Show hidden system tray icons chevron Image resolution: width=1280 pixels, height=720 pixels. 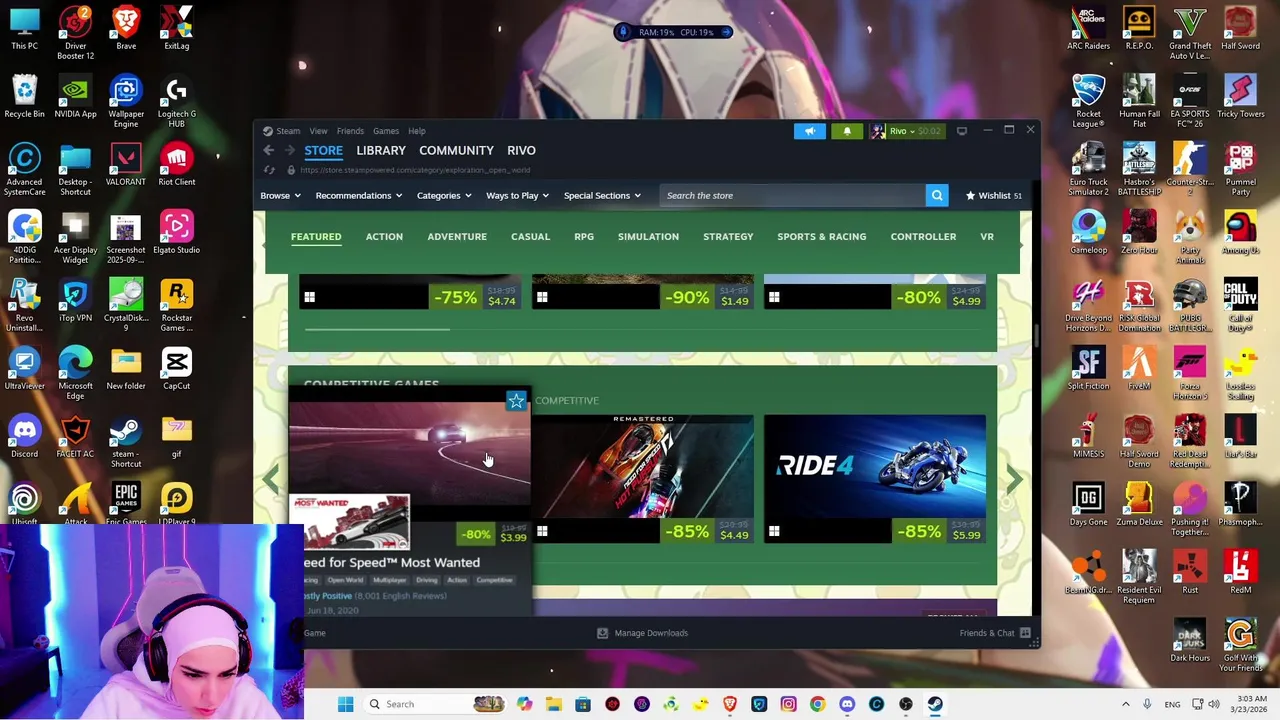(1125, 704)
